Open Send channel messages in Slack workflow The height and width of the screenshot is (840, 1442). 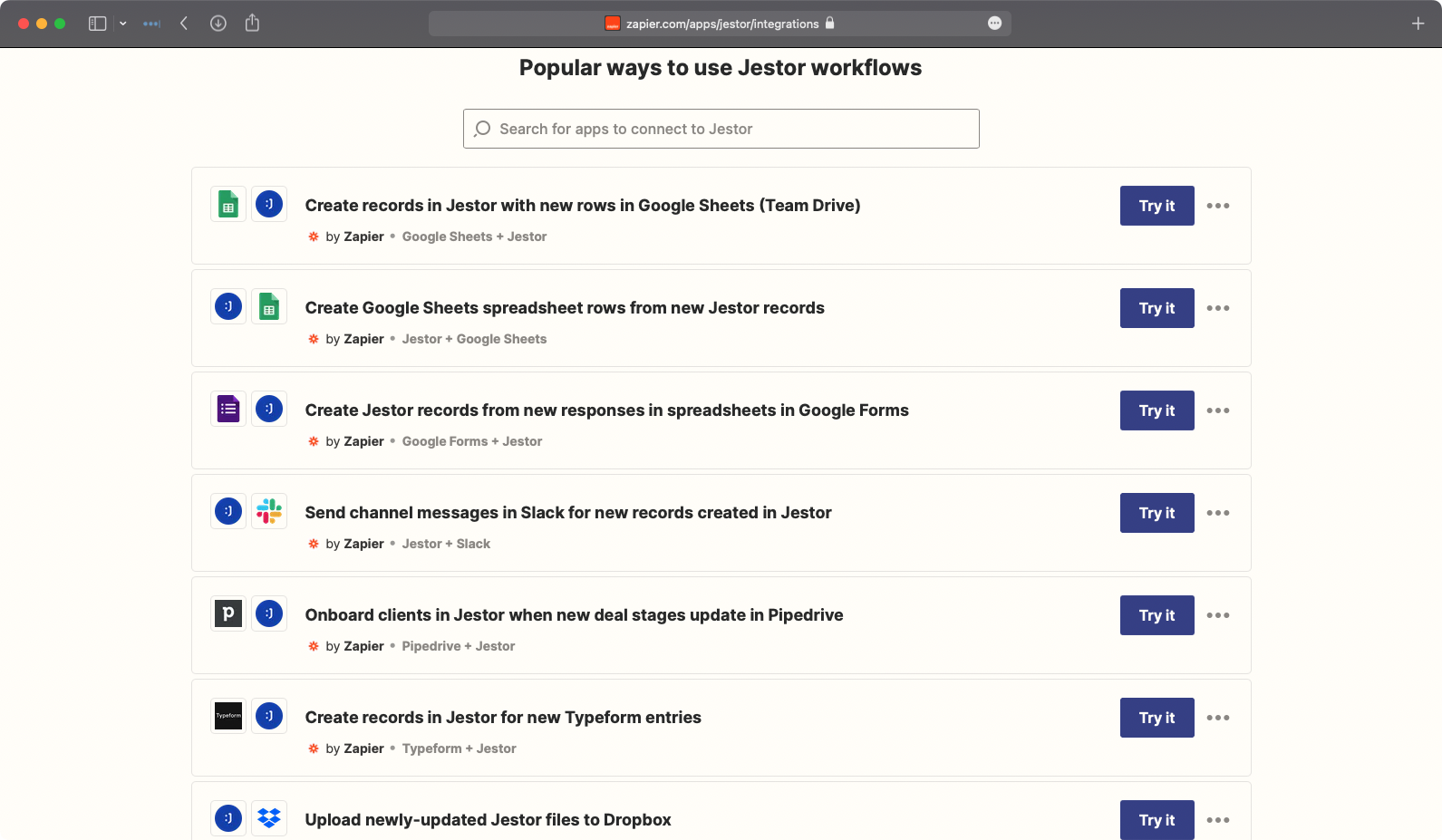(x=568, y=513)
